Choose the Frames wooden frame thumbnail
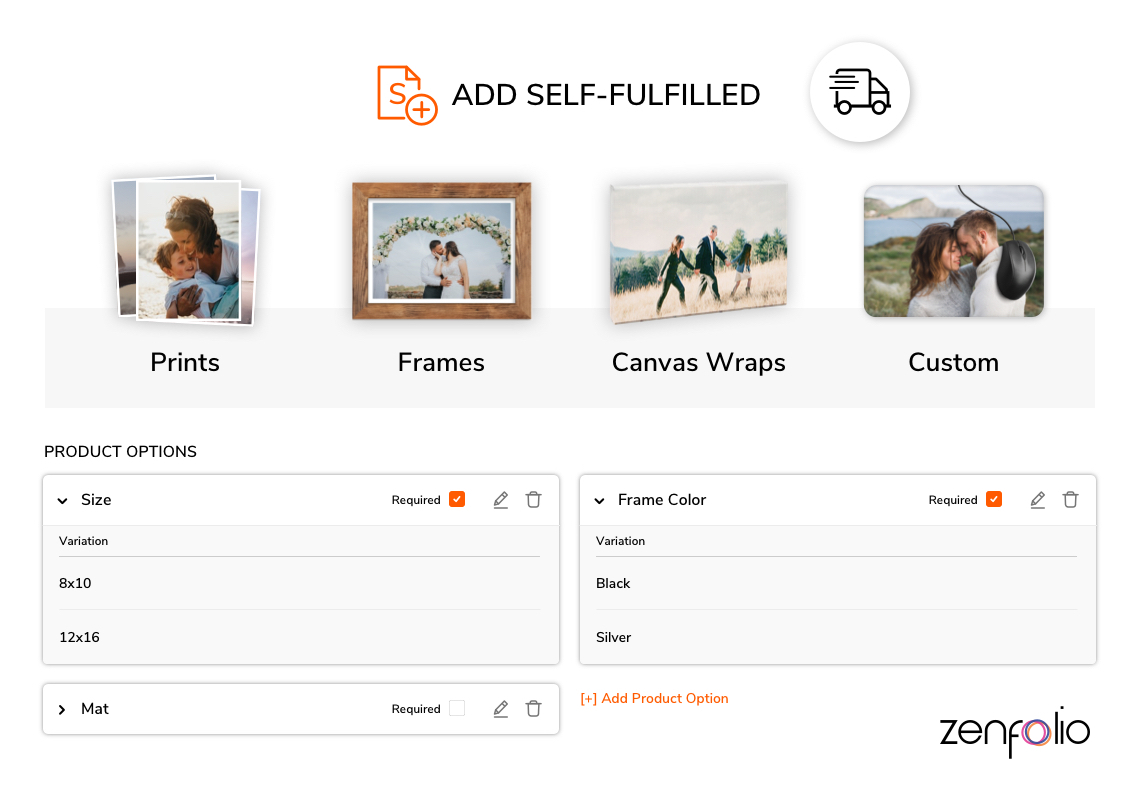Image resolution: width=1140 pixels, height=800 pixels. point(441,250)
